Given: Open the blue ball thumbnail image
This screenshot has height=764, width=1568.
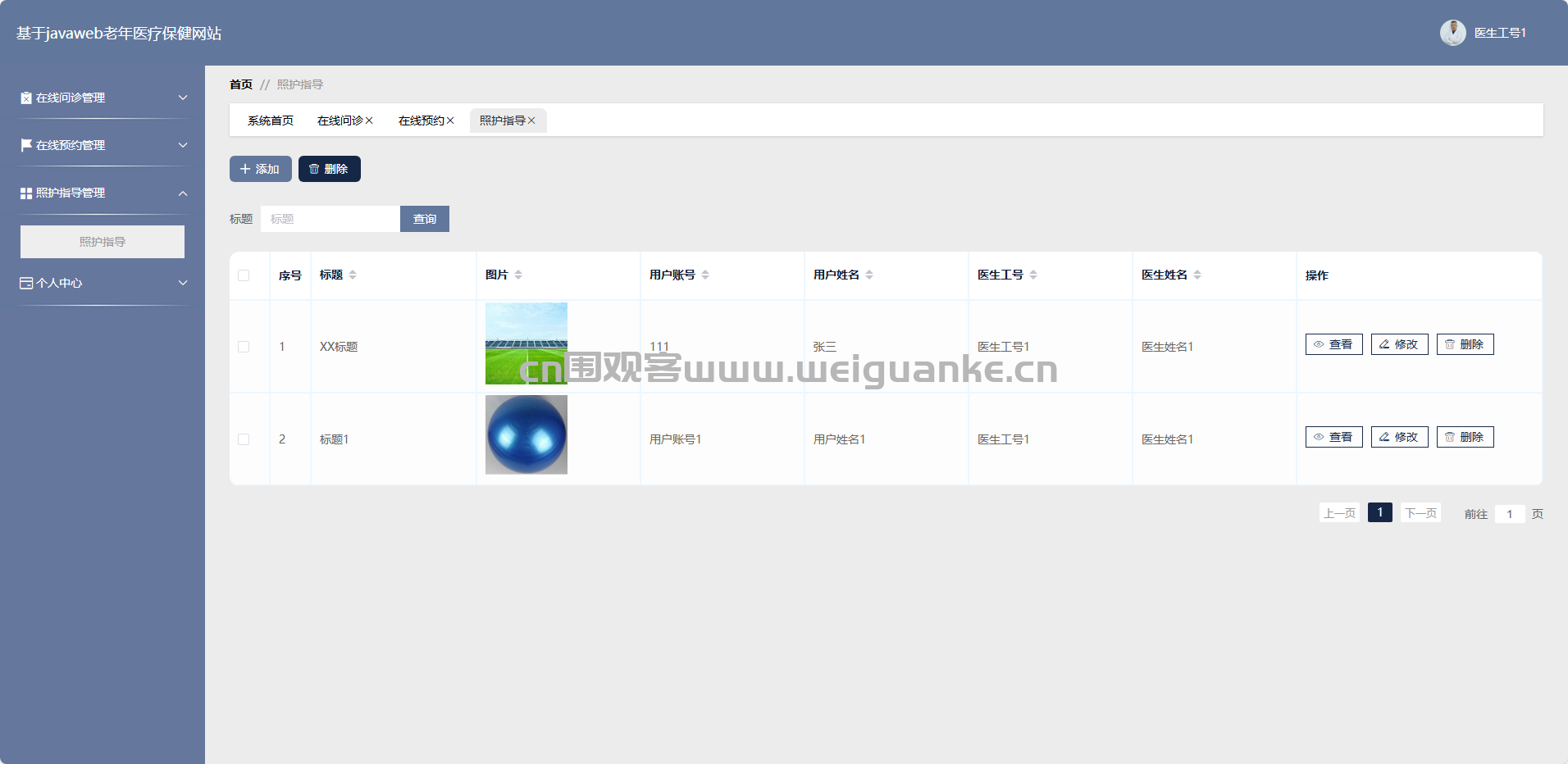Looking at the screenshot, I should [526, 434].
